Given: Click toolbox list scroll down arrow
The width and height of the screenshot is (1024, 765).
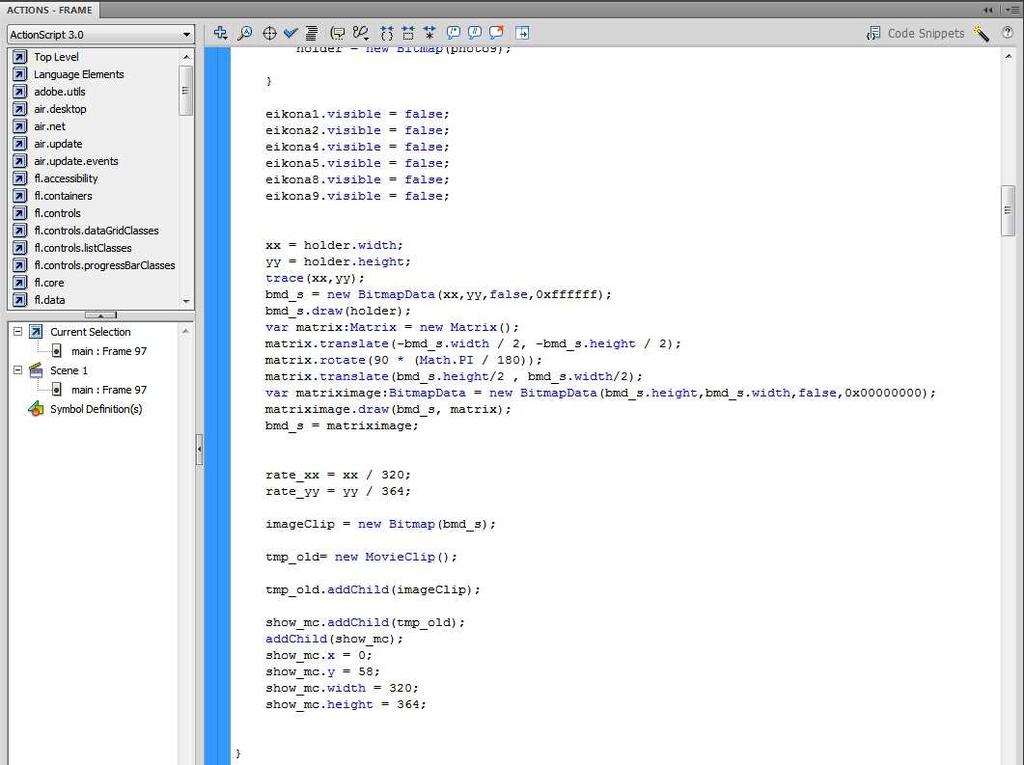Looking at the screenshot, I should point(186,301).
